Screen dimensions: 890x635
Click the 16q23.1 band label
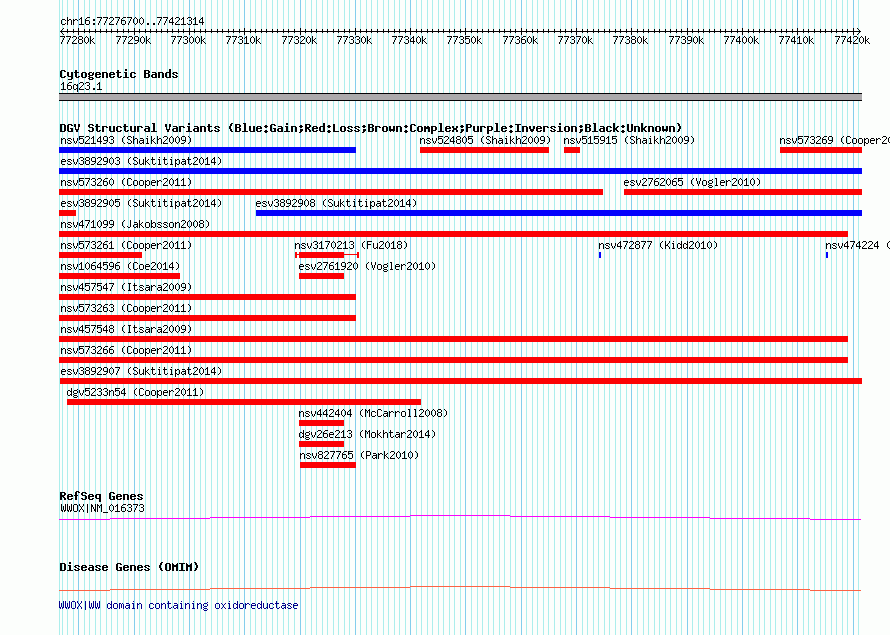(81, 86)
